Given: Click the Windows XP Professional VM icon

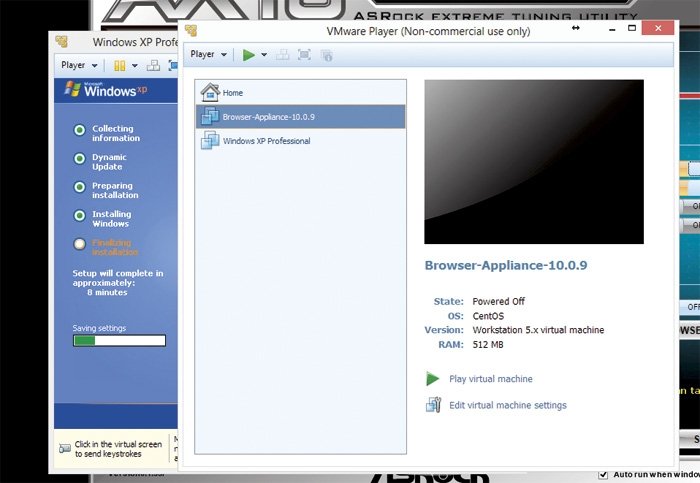Looking at the screenshot, I should [x=210, y=140].
